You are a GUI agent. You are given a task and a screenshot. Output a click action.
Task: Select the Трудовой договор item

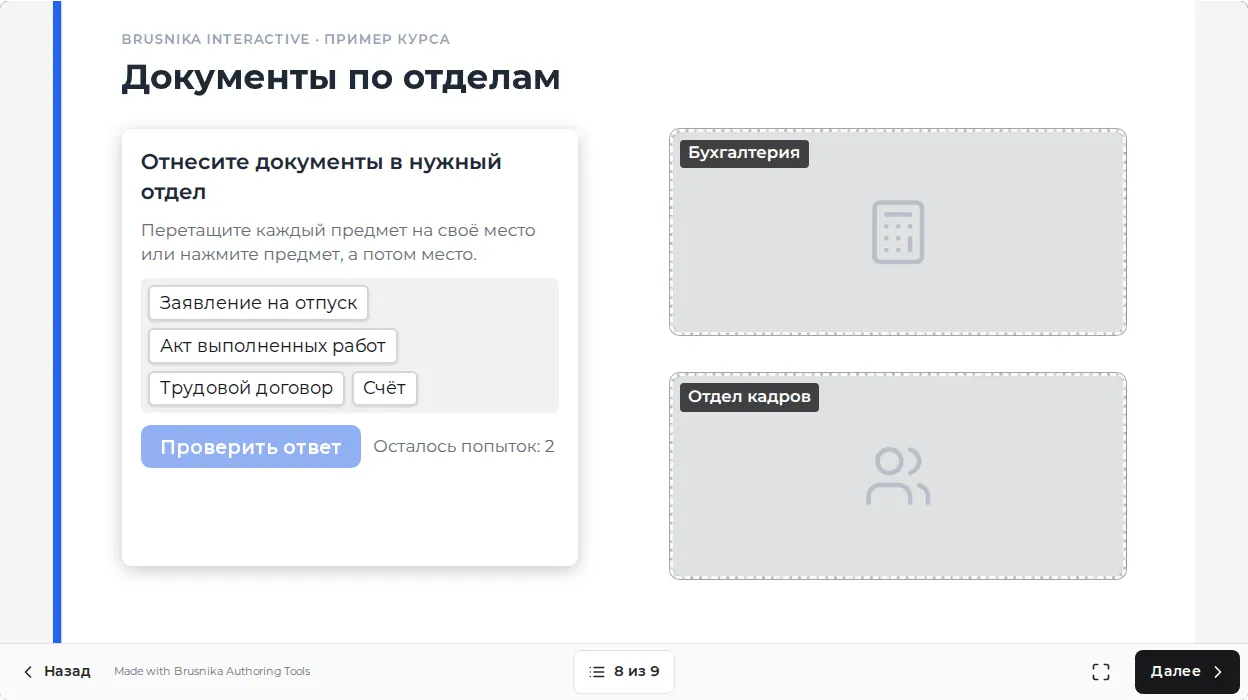point(247,389)
